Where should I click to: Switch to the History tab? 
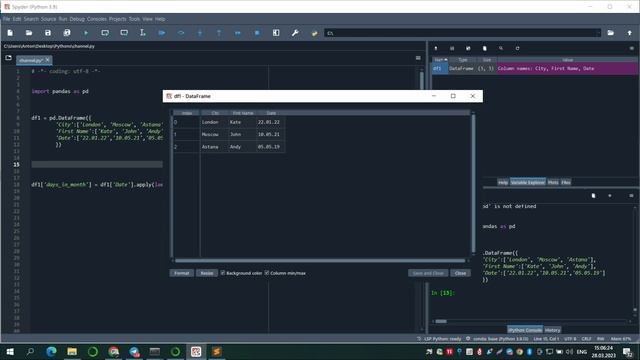point(552,330)
